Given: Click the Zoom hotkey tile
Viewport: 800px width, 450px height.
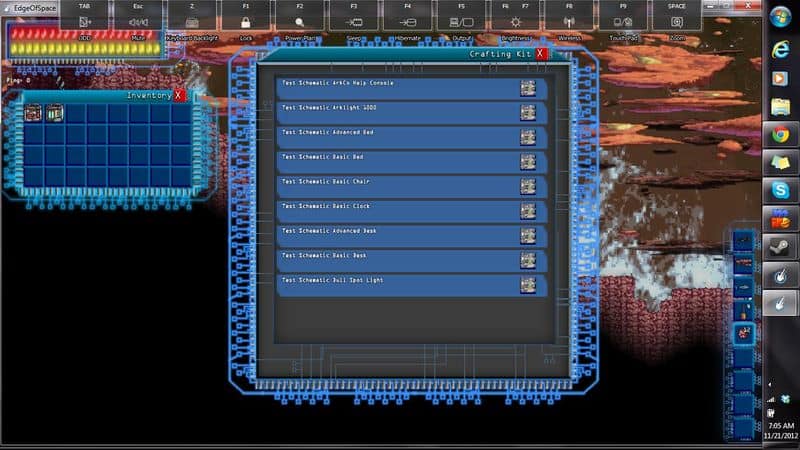Looking at the screenshot, I should 677,21.
